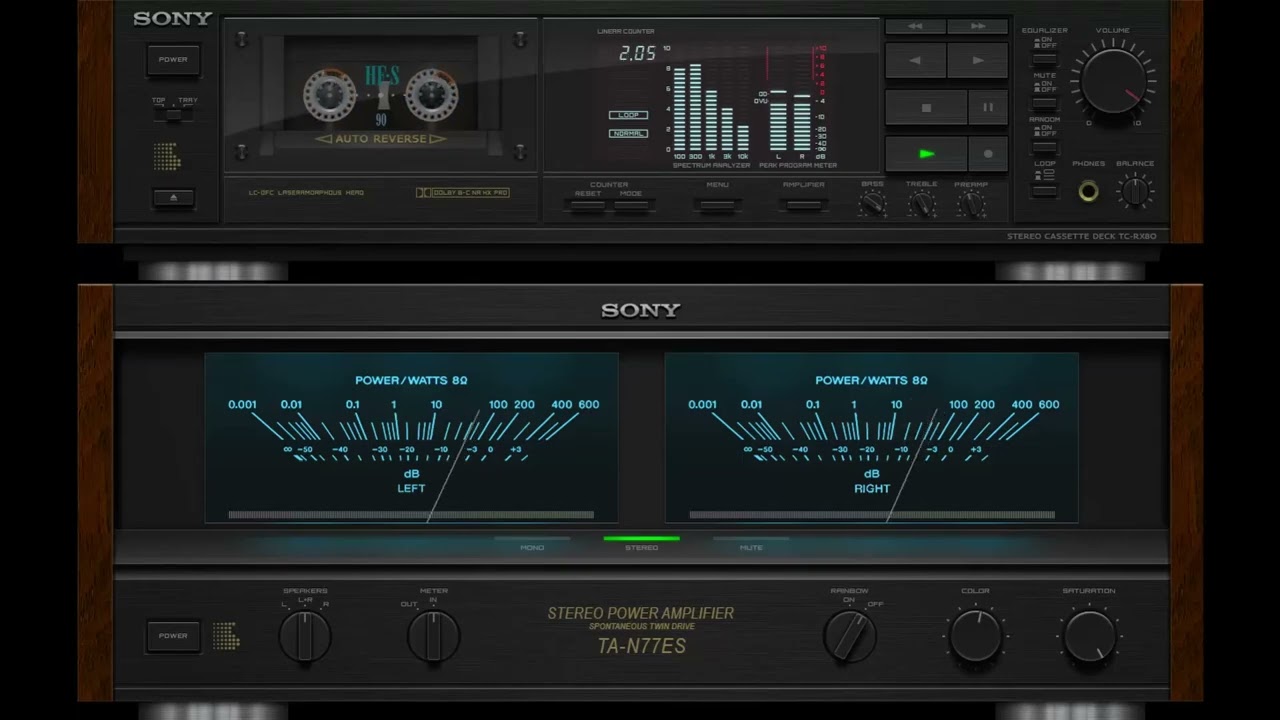
Task: Turn the Speakers selector knob
Action: (304, 635)
